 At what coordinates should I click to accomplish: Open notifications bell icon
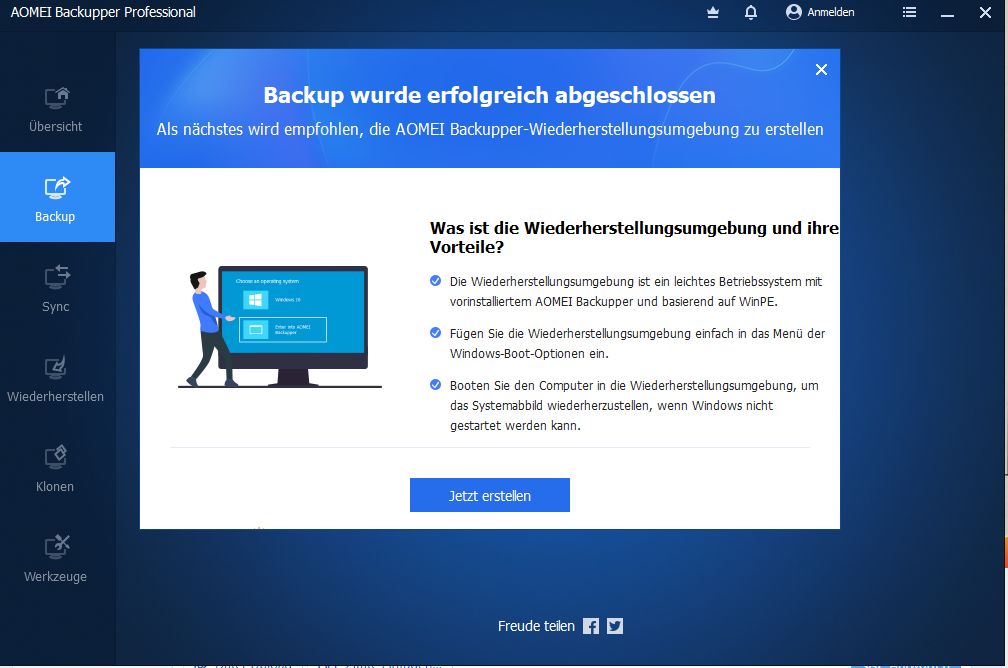click(x=751, y=12)
